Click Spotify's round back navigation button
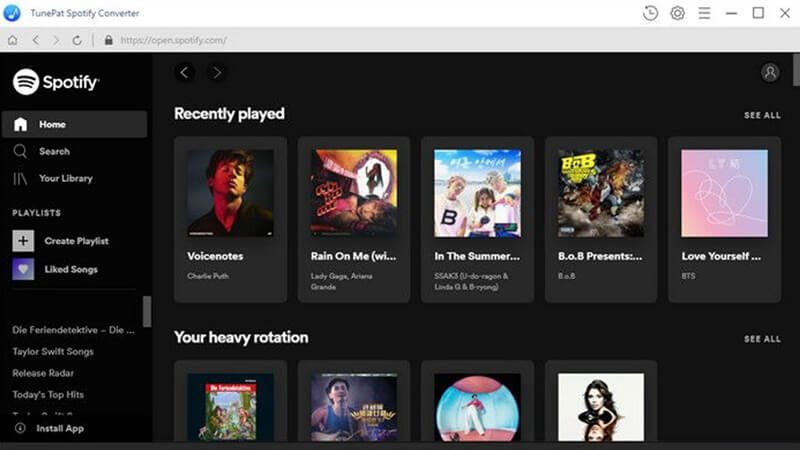 pos(185,72)
